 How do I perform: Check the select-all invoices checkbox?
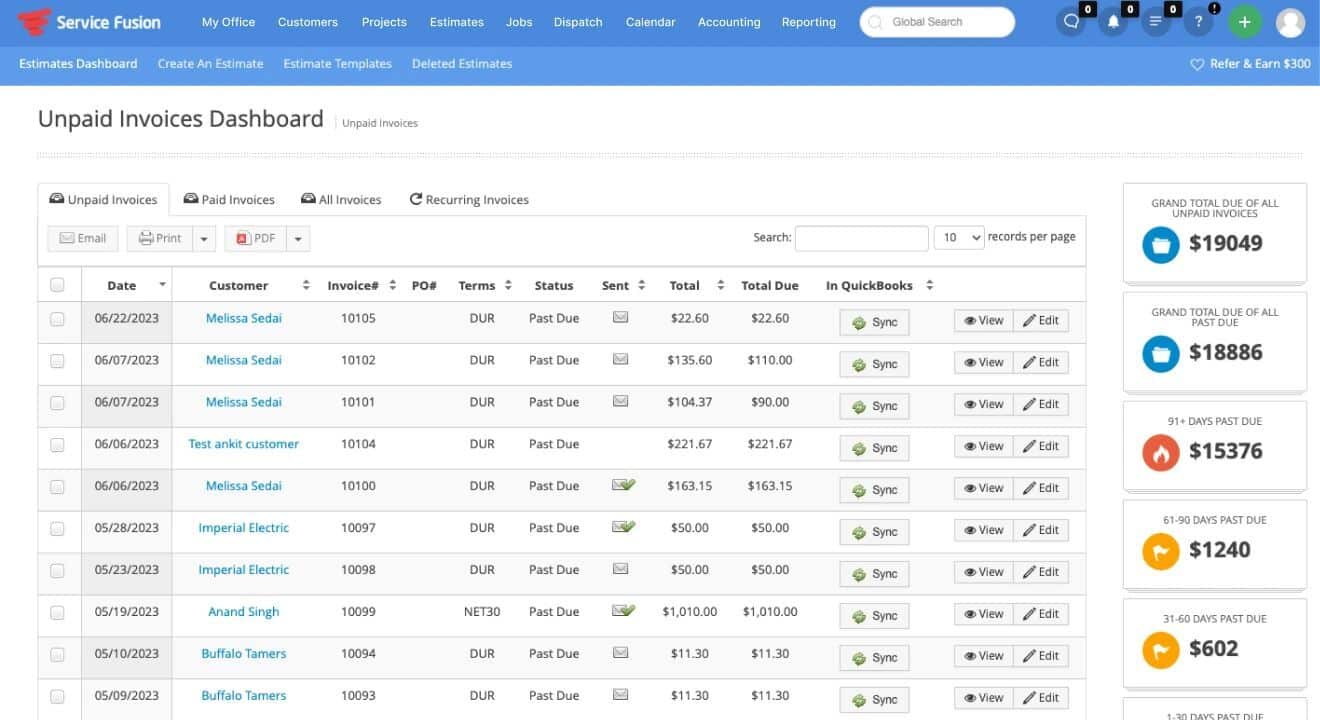57,285
